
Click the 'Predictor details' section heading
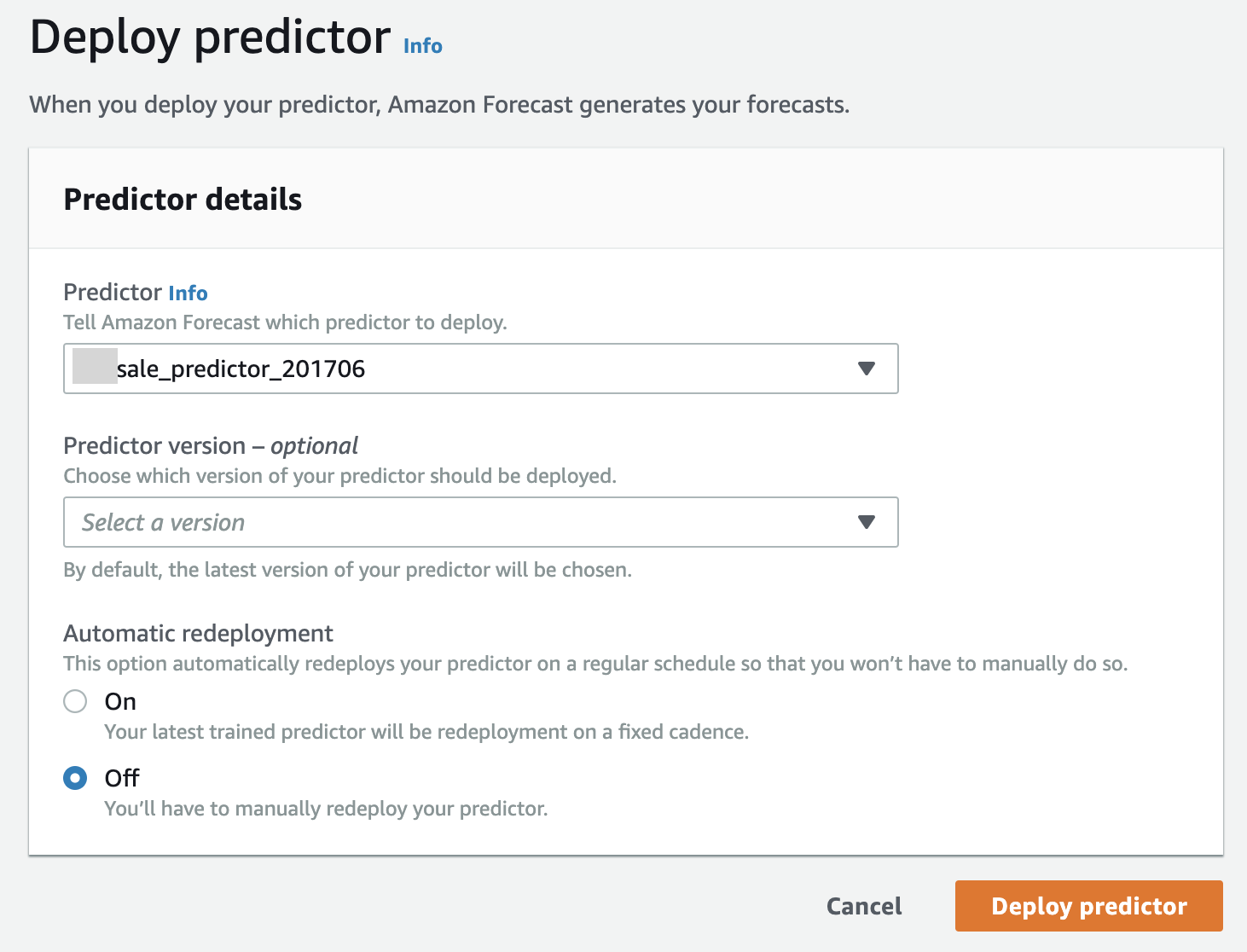point(183,200)
